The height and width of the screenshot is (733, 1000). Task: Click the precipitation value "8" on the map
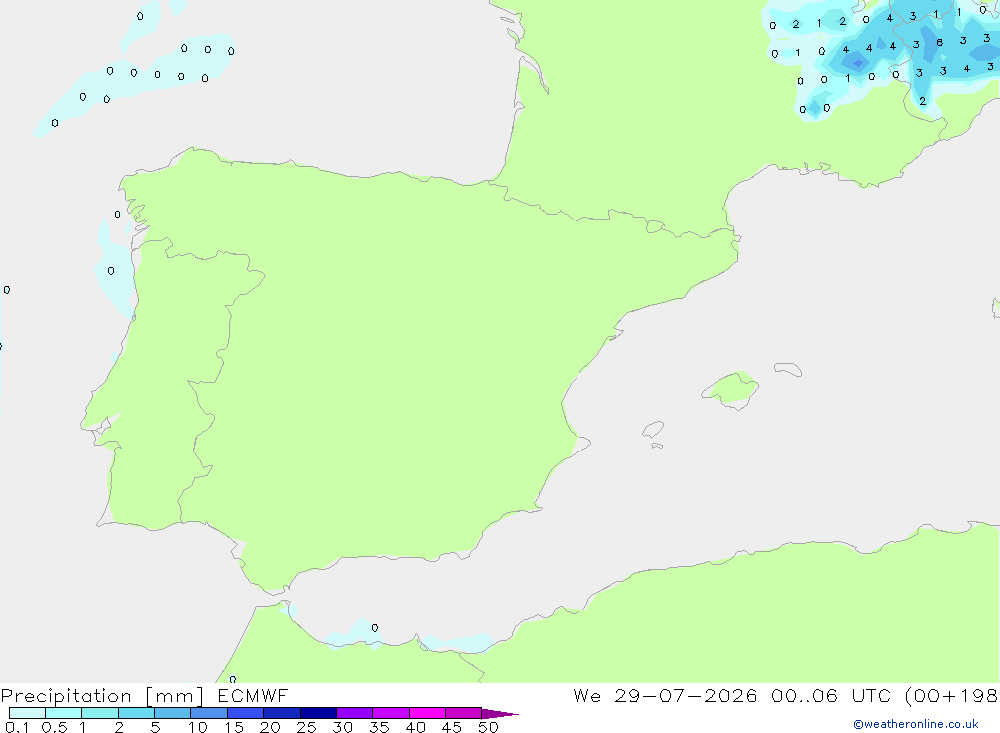click(x=939, y=42)
